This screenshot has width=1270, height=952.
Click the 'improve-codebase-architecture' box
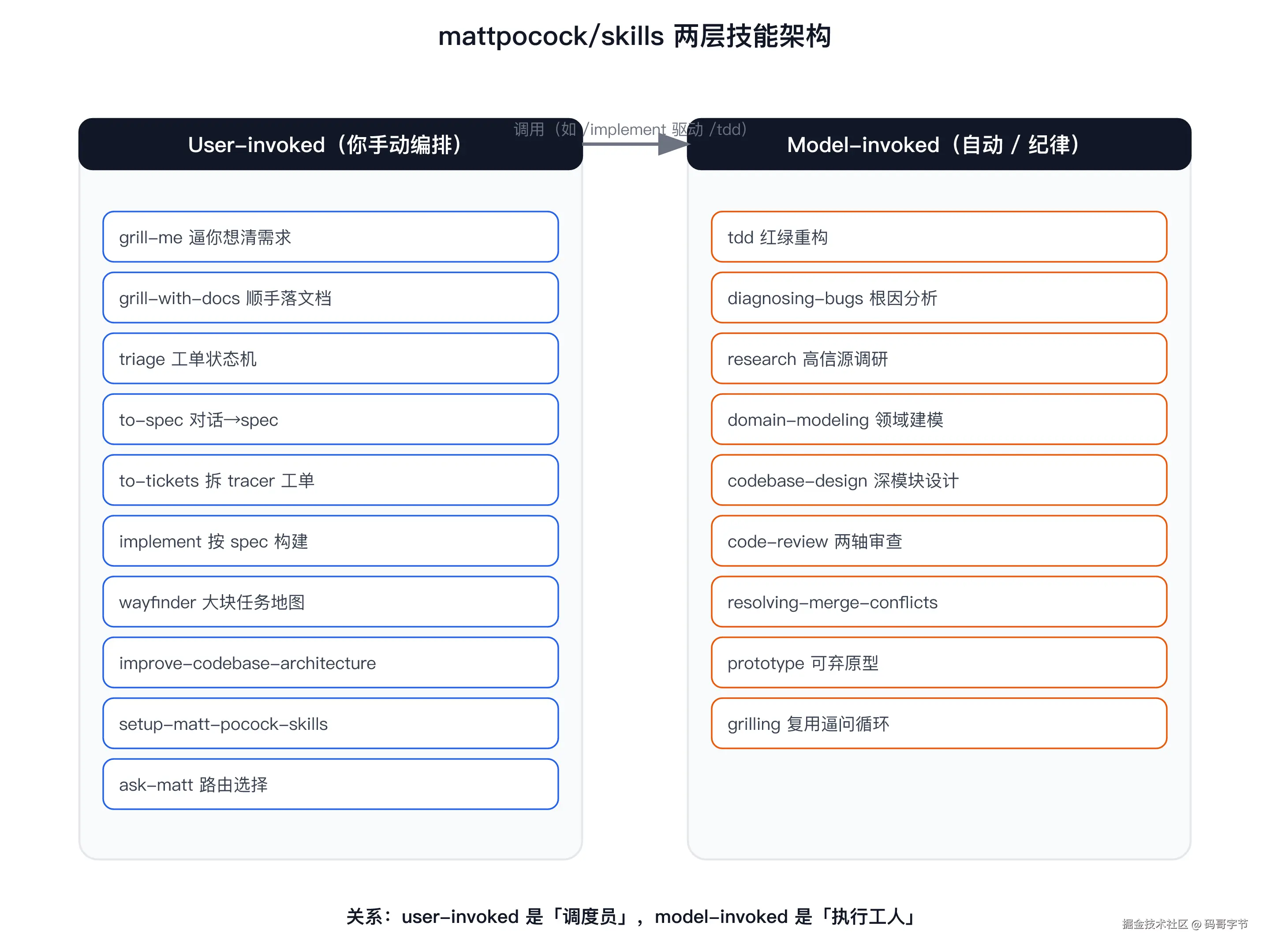tap(331, 663)
